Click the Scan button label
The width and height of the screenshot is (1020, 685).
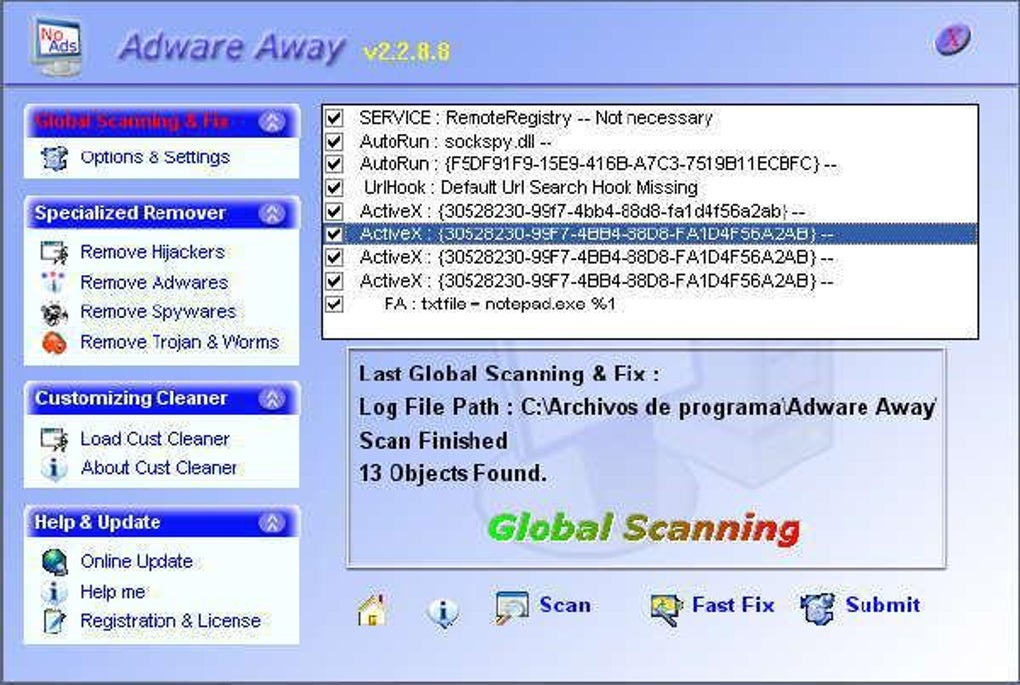[x=565, y=605]
